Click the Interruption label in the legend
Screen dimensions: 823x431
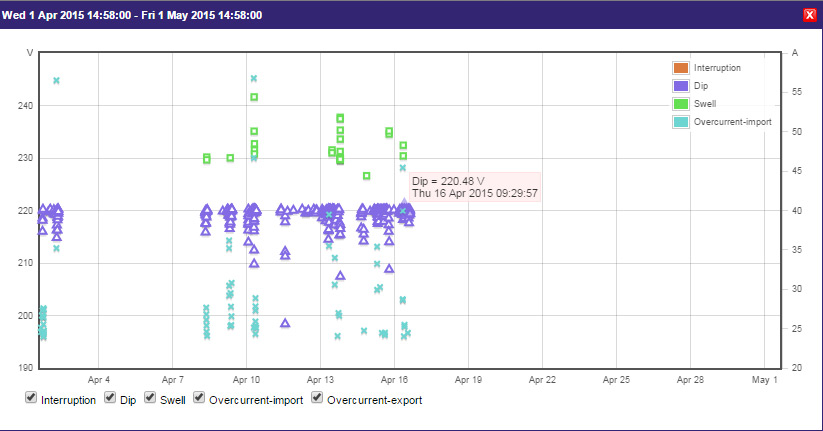coord(717,68)
